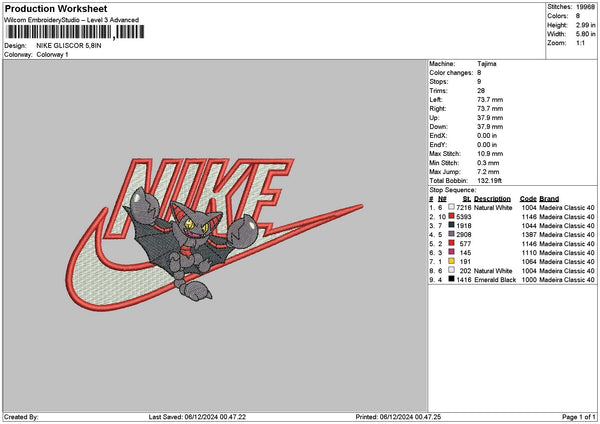
Task: Select stitch count 5393 in stop row 2
Action: tap(464, 217)
